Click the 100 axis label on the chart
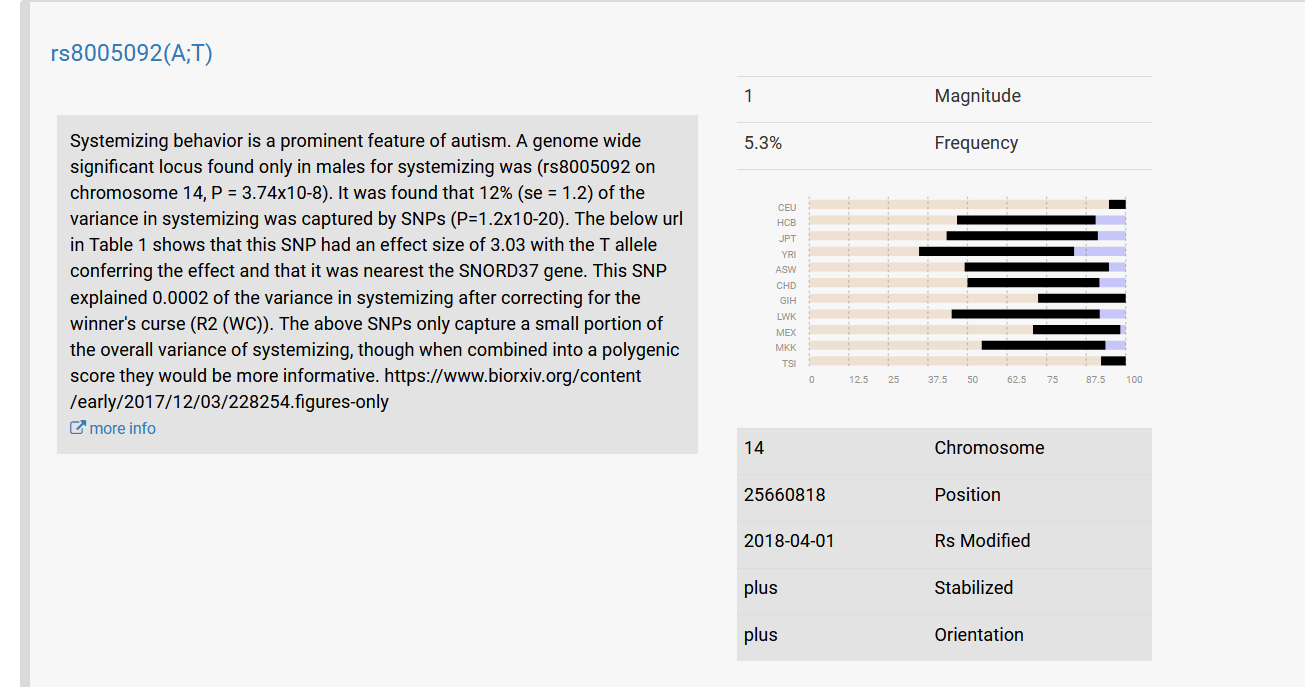The width and height of the screenshot is (1305, 687). pyautogui.click(x=1134, y=380)
